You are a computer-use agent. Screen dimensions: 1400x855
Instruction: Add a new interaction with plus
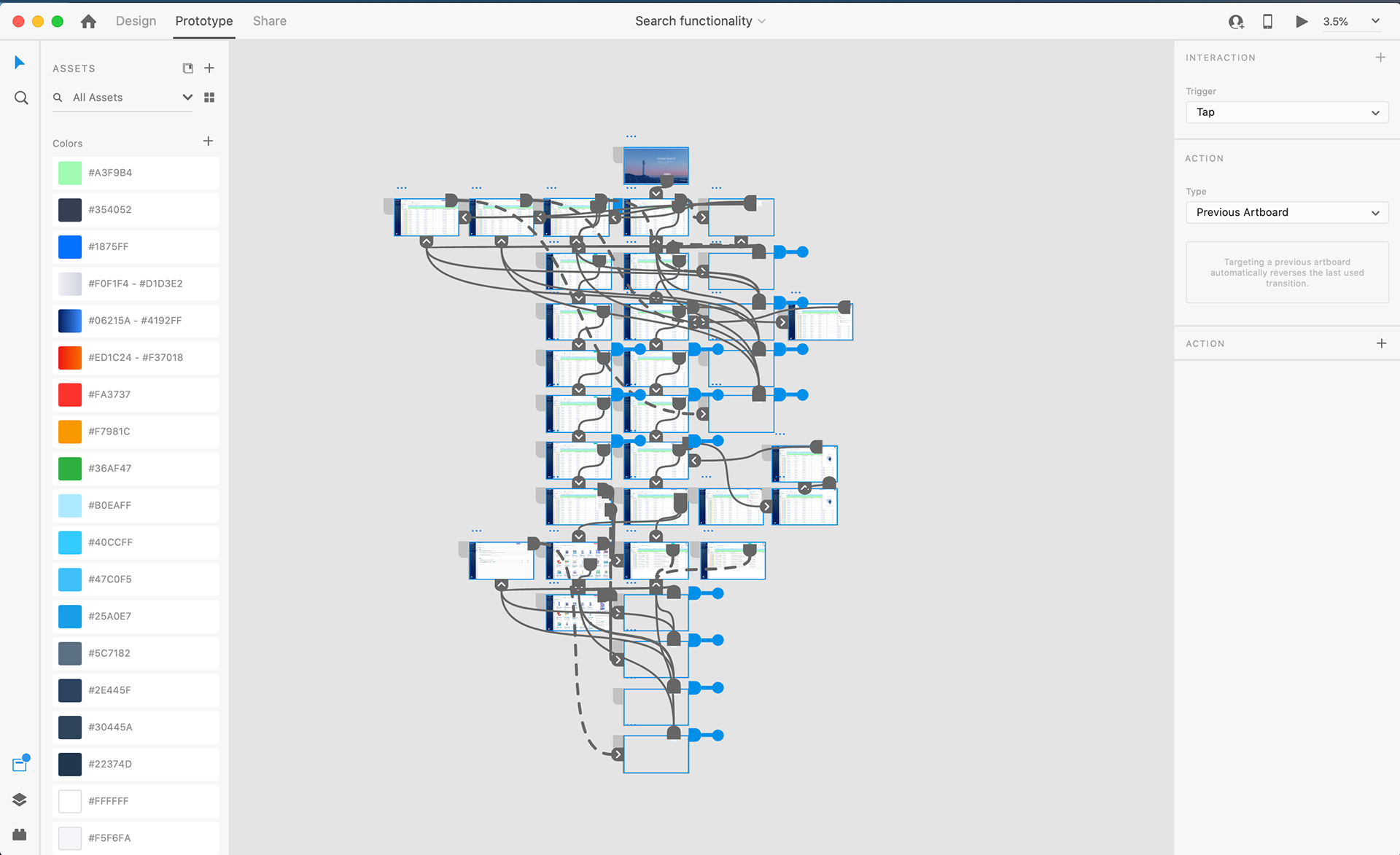(x=1380, y=58)
